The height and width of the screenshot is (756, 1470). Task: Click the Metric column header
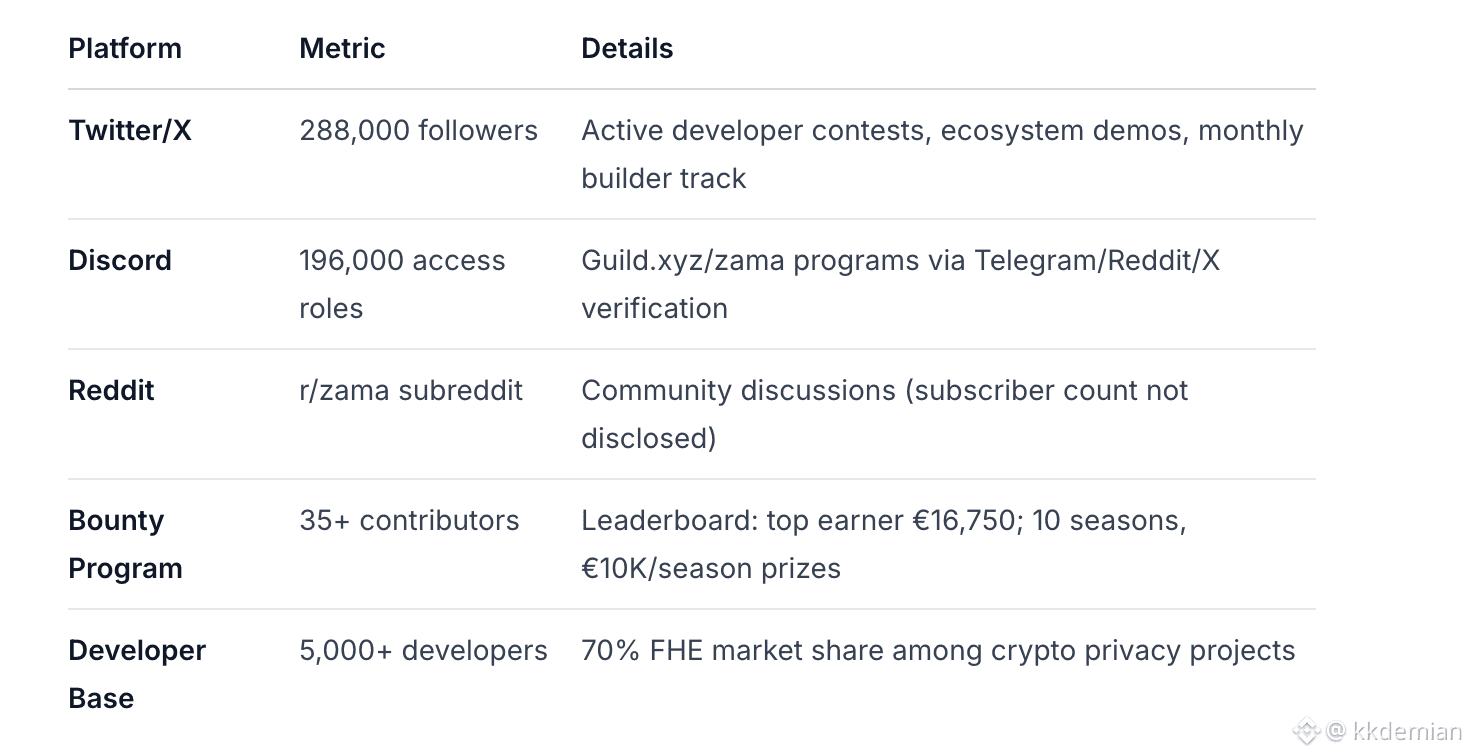342,48
